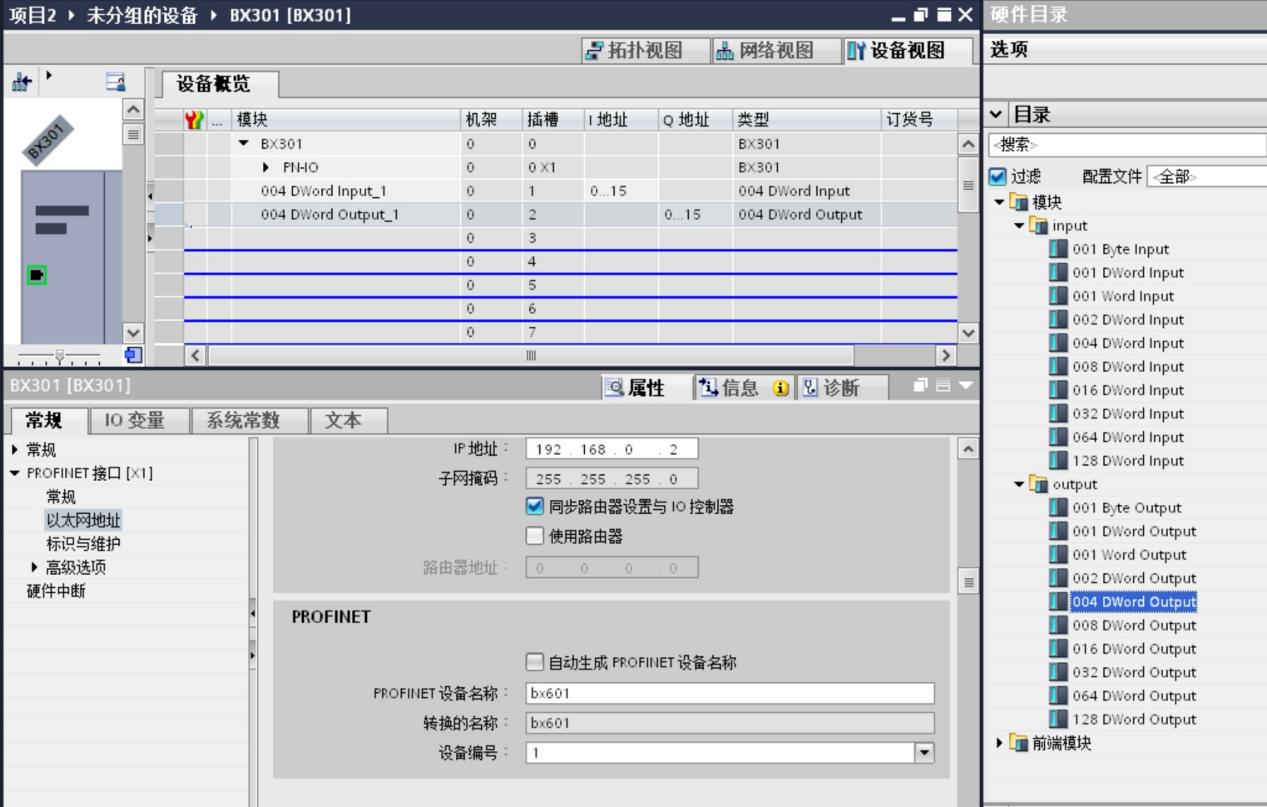The image size is (1267, 807).
Task: Collapse the input folder in catalog
Action: [x=1019, y=226]
